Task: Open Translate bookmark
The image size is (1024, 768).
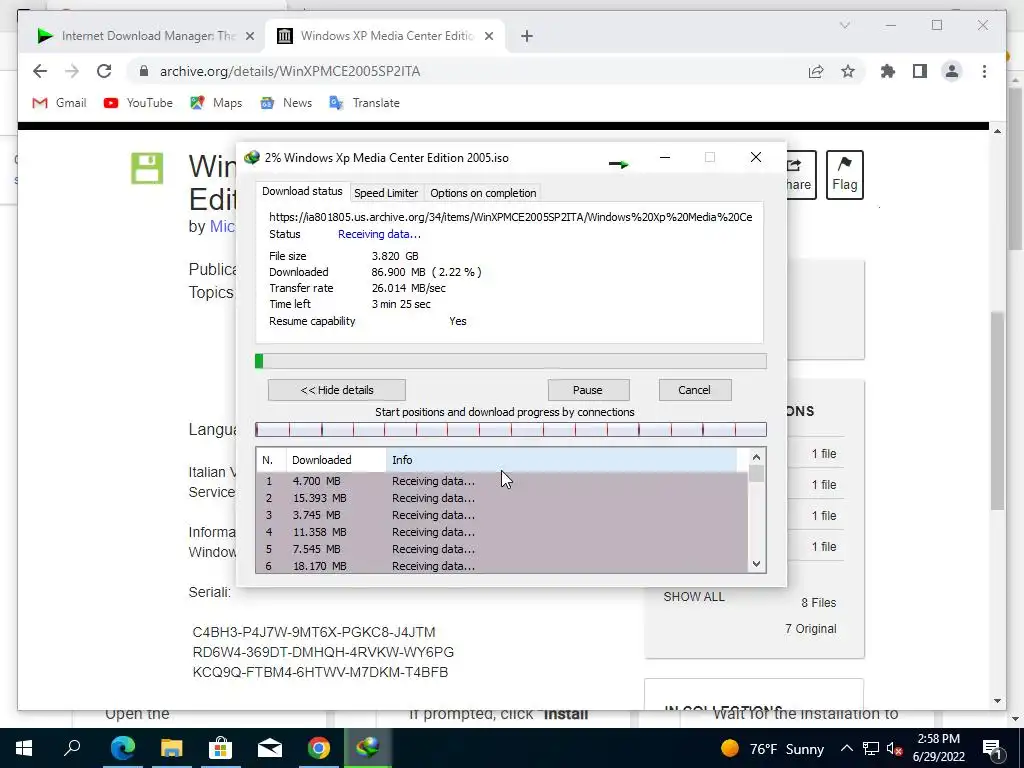Action: pos(364,103)
